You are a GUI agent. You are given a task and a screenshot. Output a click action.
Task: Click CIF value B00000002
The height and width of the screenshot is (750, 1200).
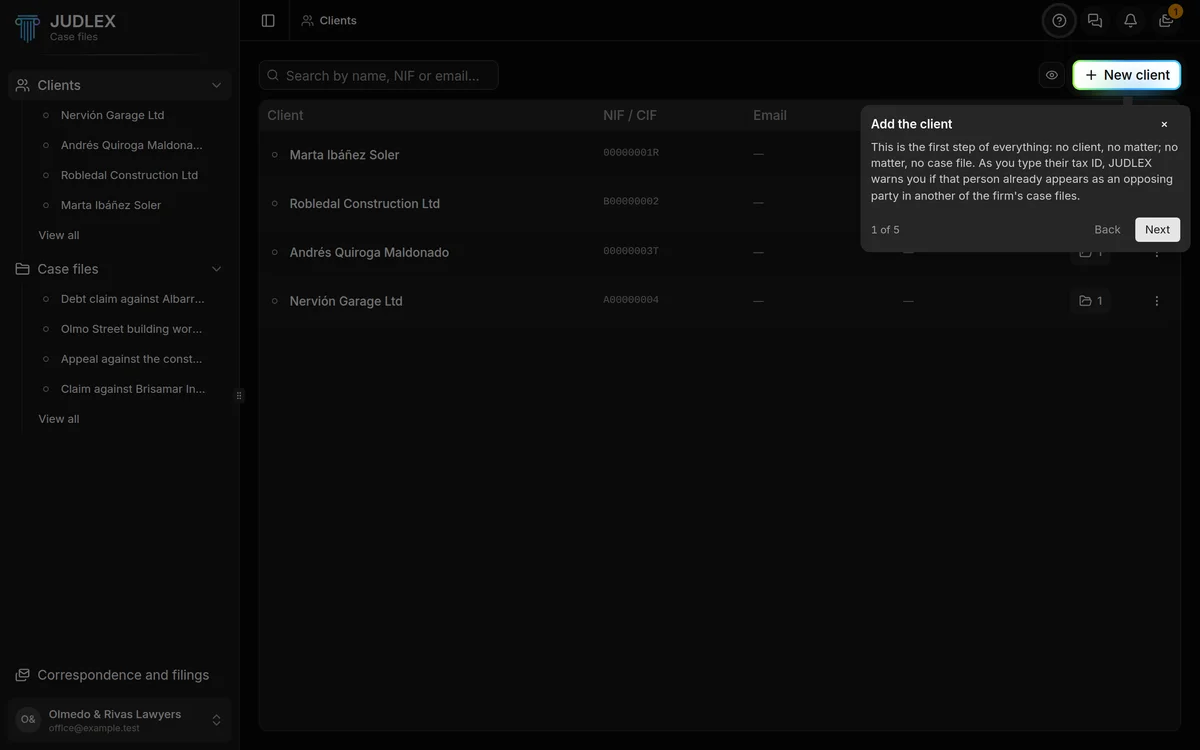631,202
